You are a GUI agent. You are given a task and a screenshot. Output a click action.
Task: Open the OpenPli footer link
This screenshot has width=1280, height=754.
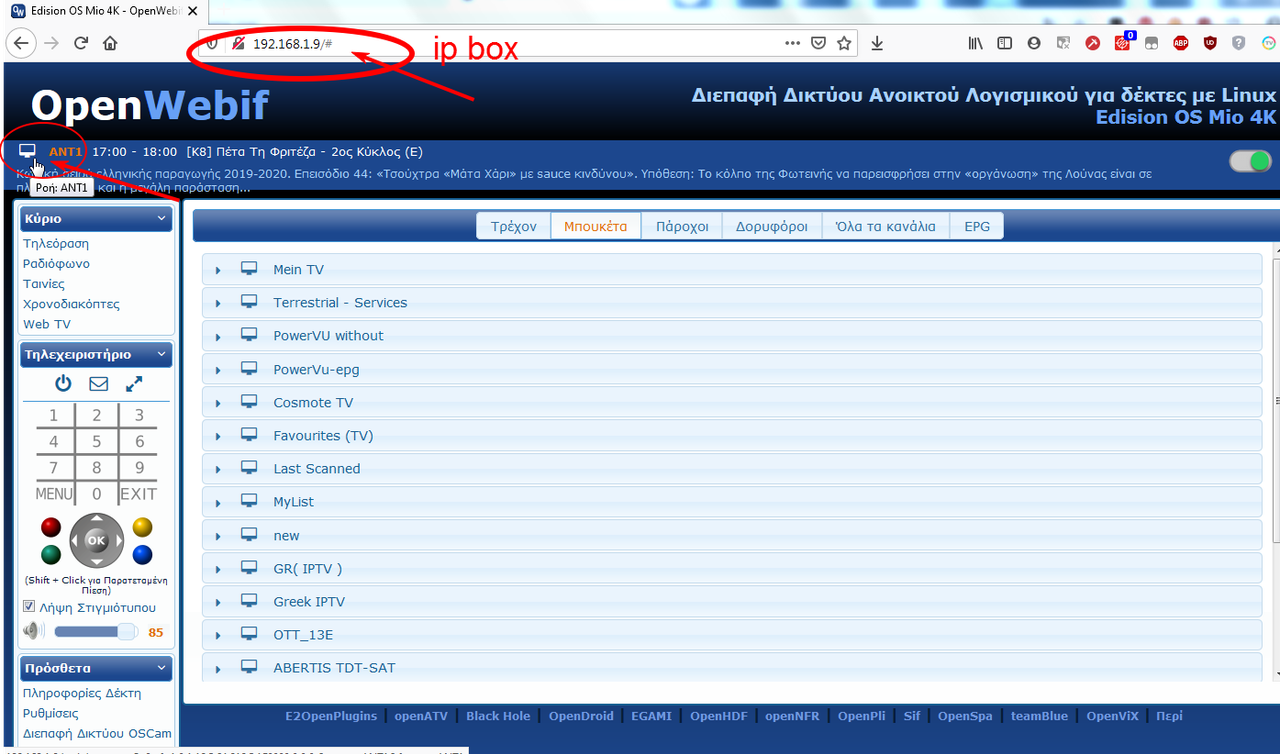(x=862, y=716)
